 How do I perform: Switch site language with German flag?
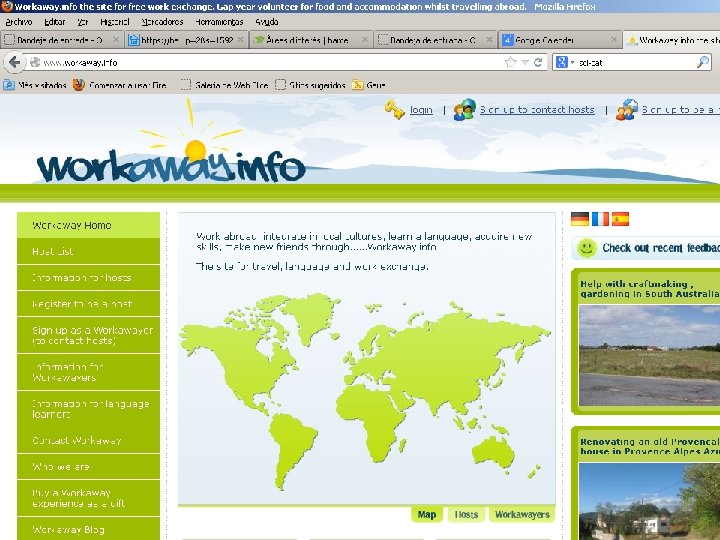(x=579, y=219)
